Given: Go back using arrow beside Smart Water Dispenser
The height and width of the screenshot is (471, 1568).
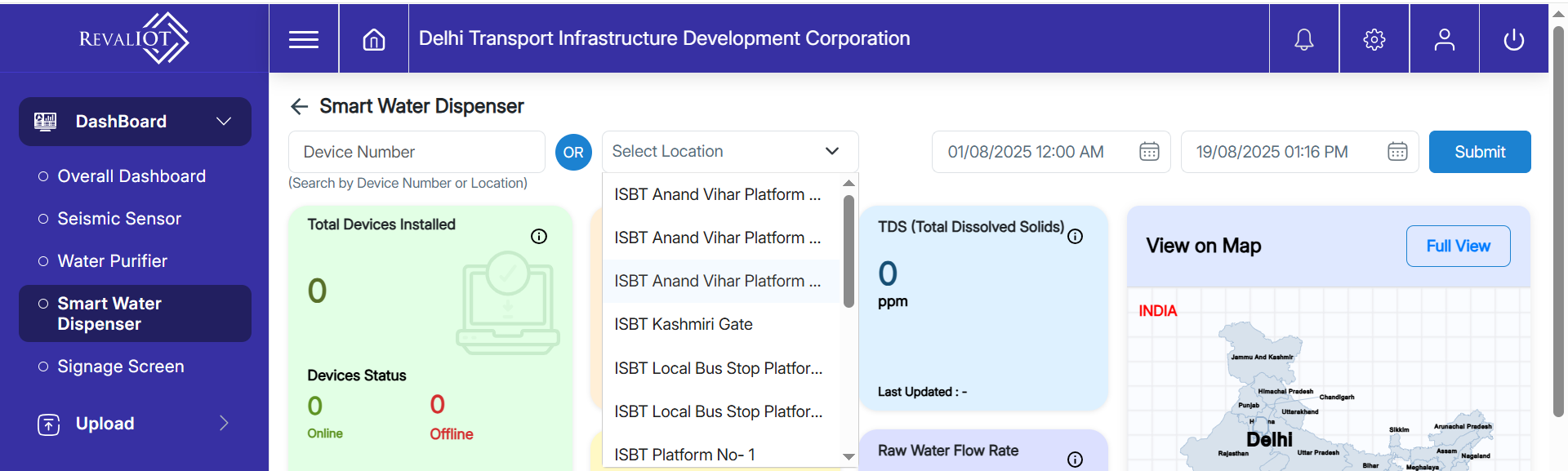Looking at the screenshot, I should pos(299,106).
